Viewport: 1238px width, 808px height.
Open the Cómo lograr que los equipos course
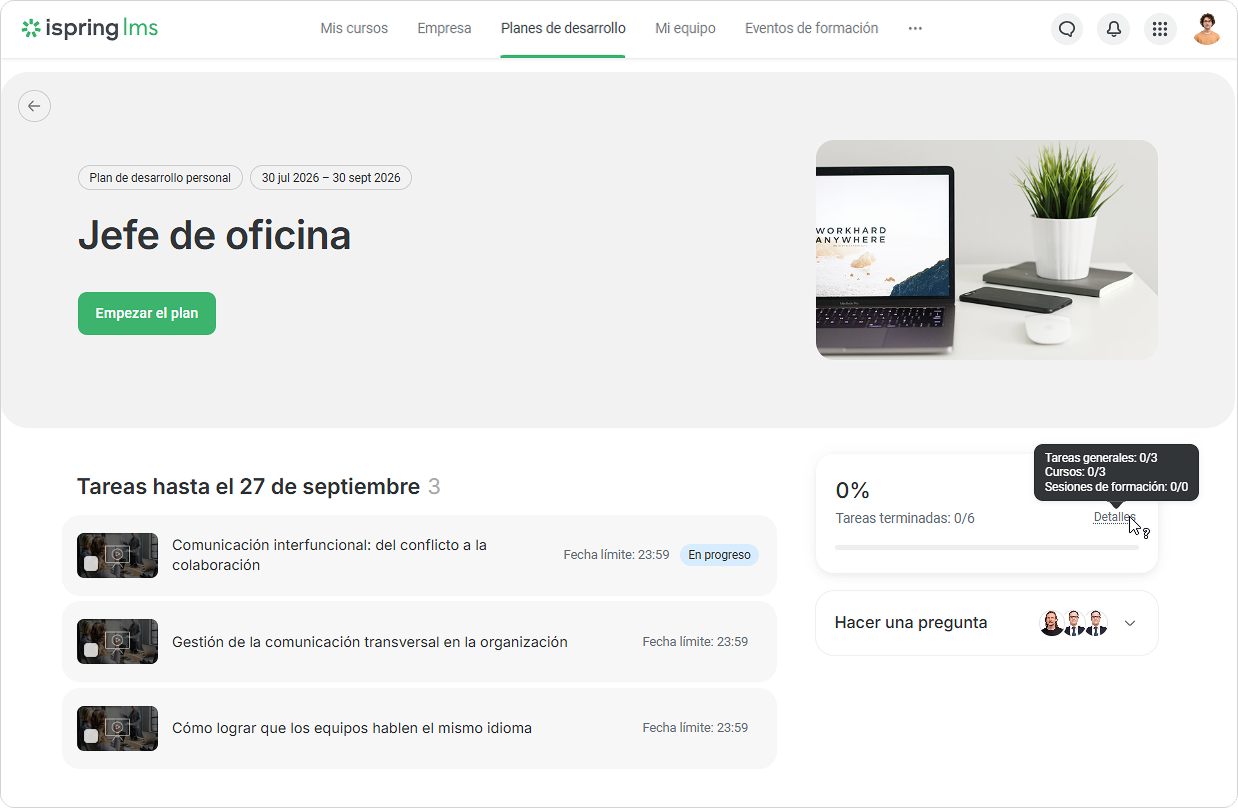352,728
